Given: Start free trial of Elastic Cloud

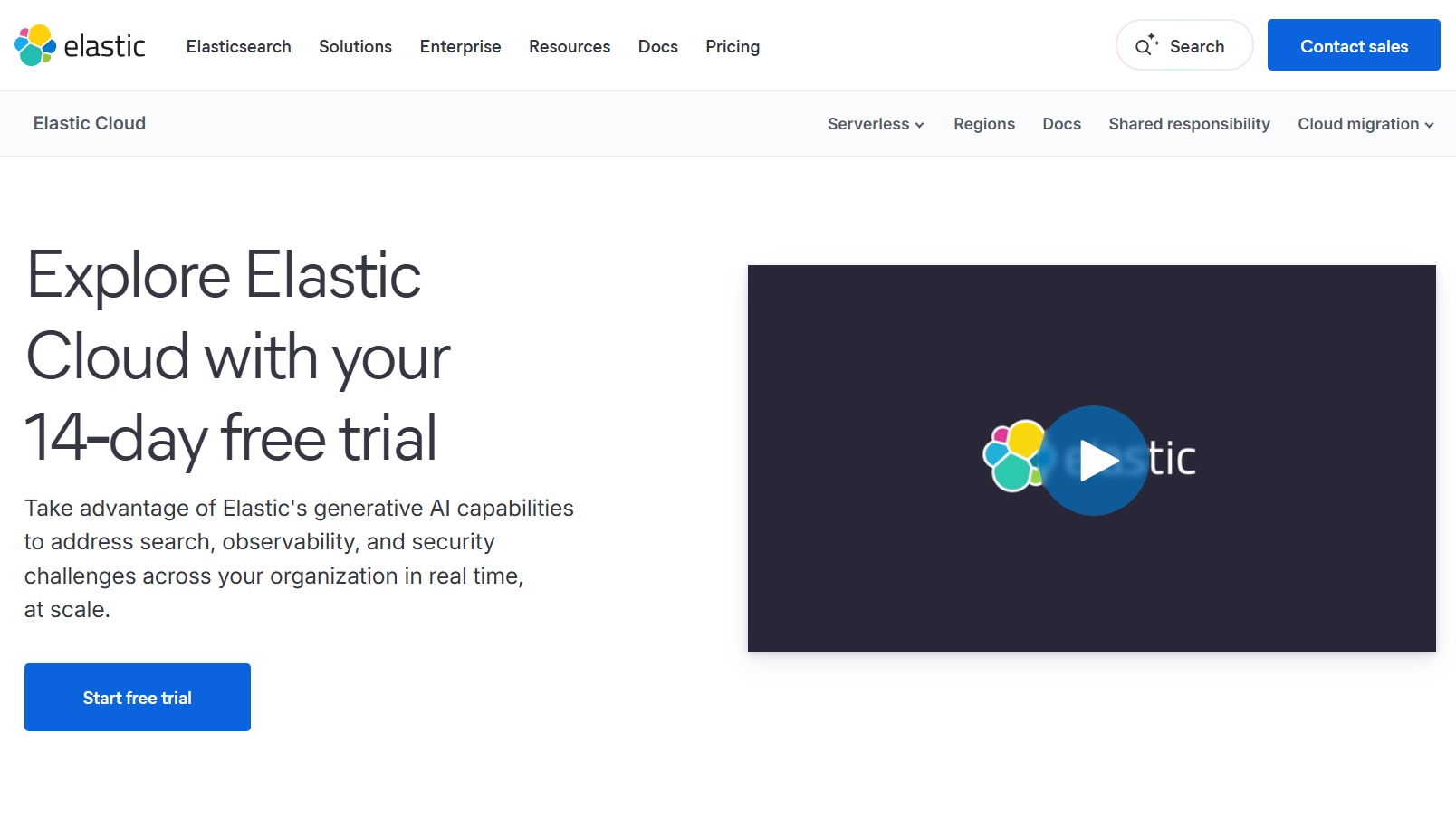Looking at the screenshot, I should [x=137, y=697].
